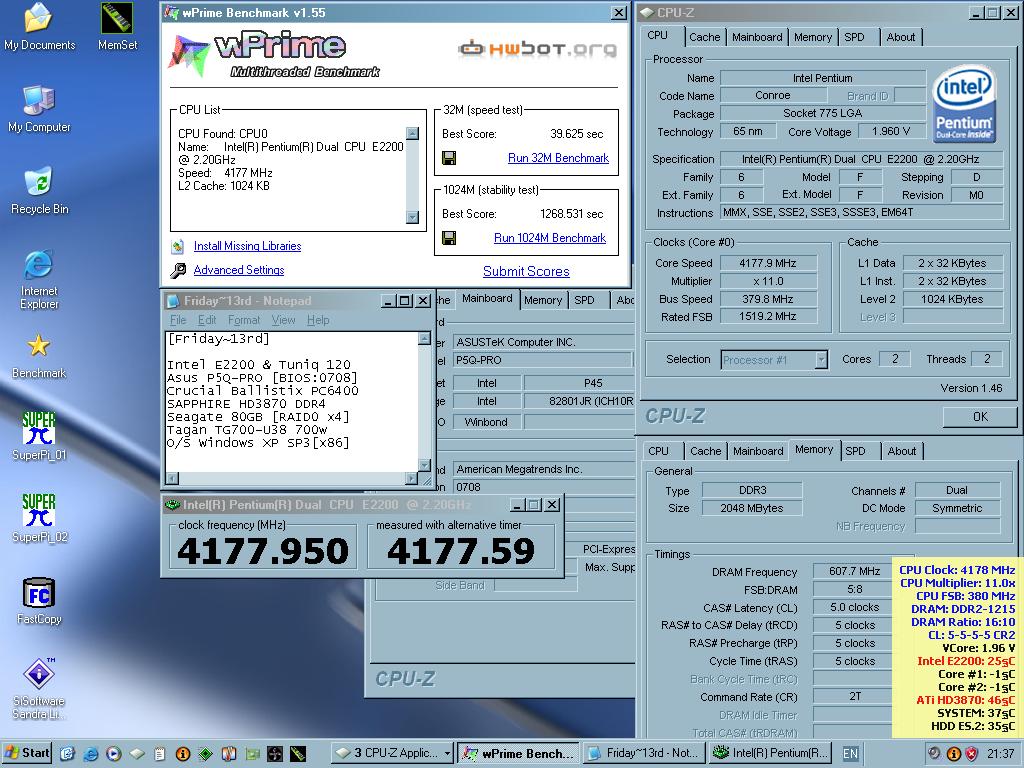Screen dimensions: 1024x768
Task: Click the hwbot.org logo in wPrime
Action: click(537, 48)
